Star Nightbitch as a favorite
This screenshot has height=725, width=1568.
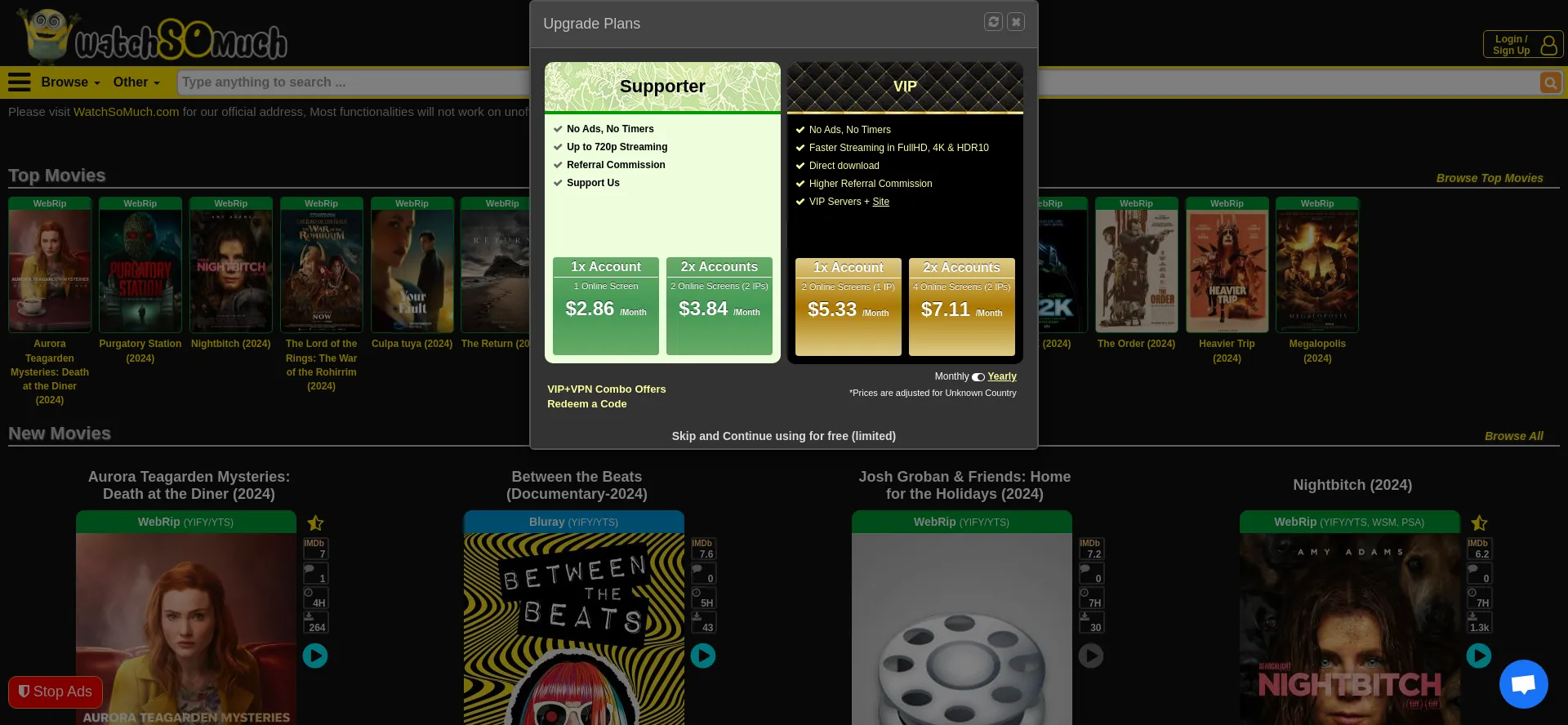pyautogui.click(x=1479, y=523)
